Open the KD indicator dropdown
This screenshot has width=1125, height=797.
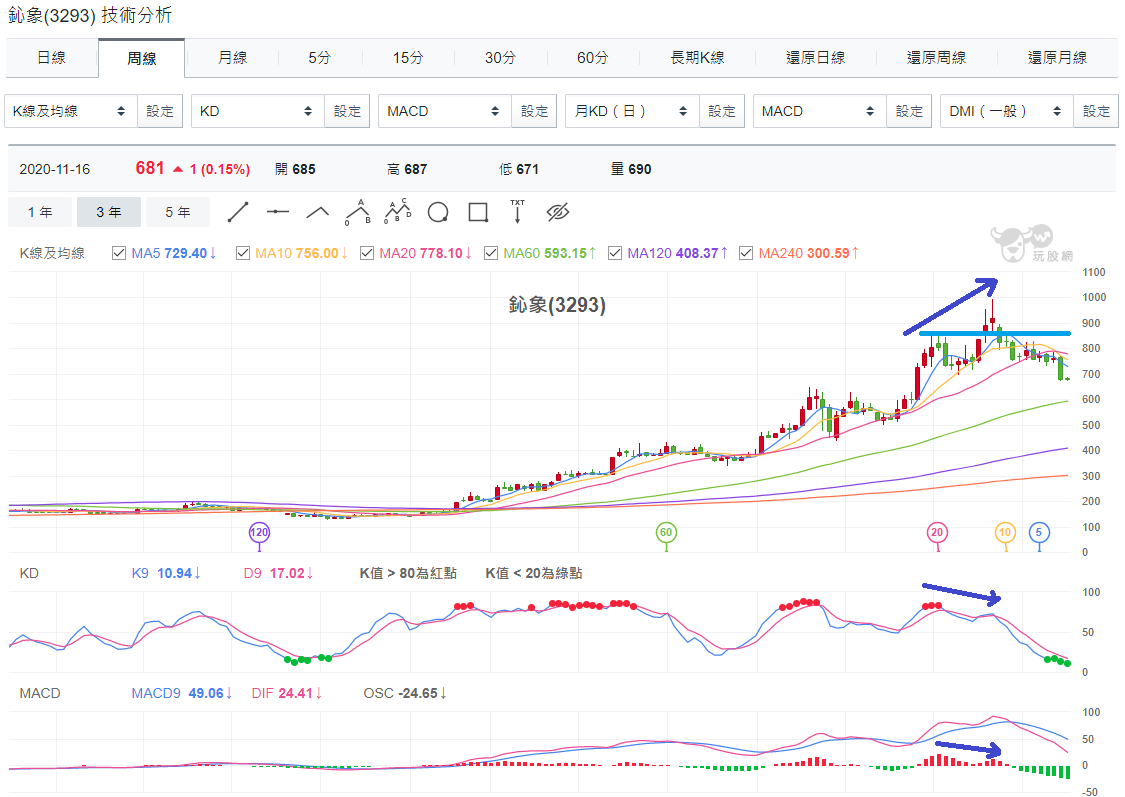(258, 111)
